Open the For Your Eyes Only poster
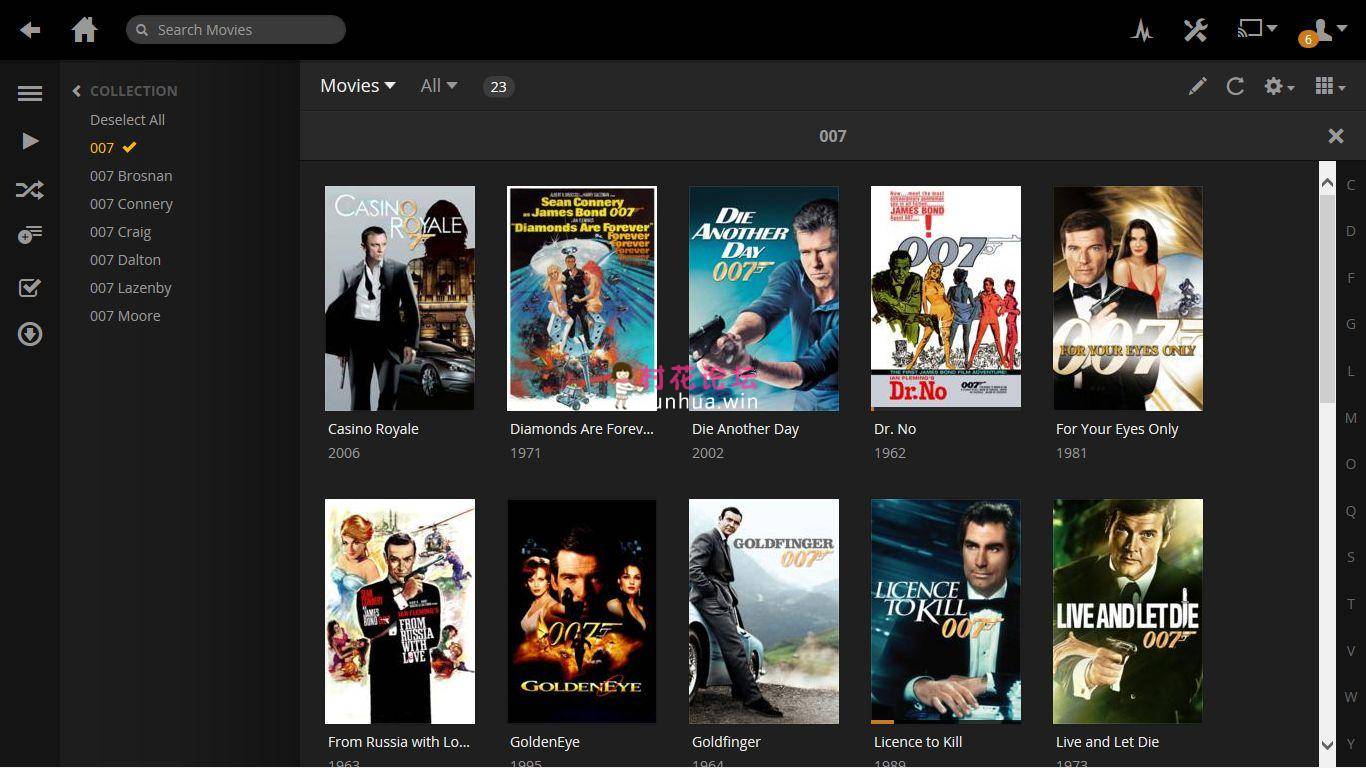 click(1128, 298)
